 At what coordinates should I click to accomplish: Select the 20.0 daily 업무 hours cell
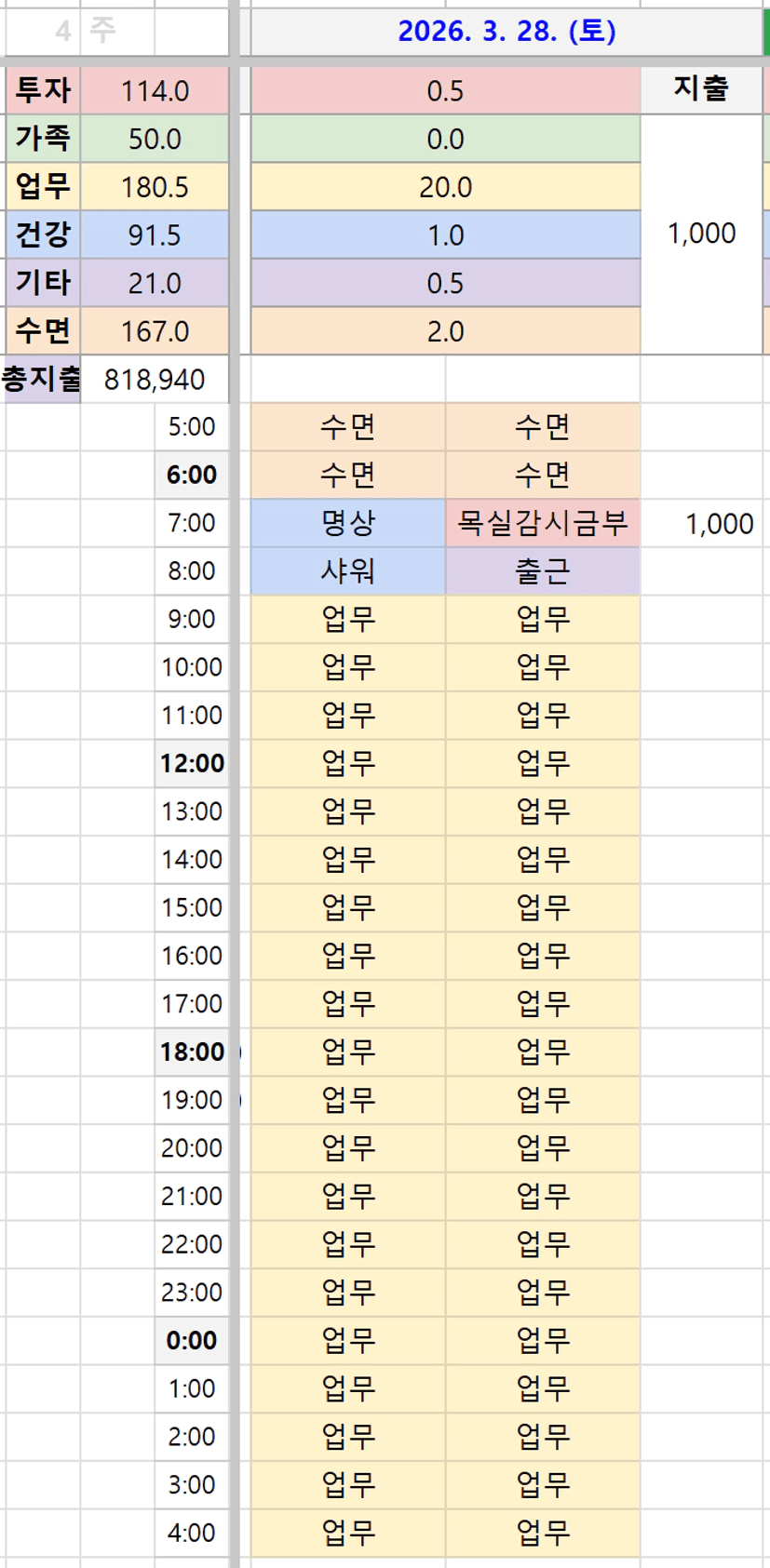[x=445, y=187]
